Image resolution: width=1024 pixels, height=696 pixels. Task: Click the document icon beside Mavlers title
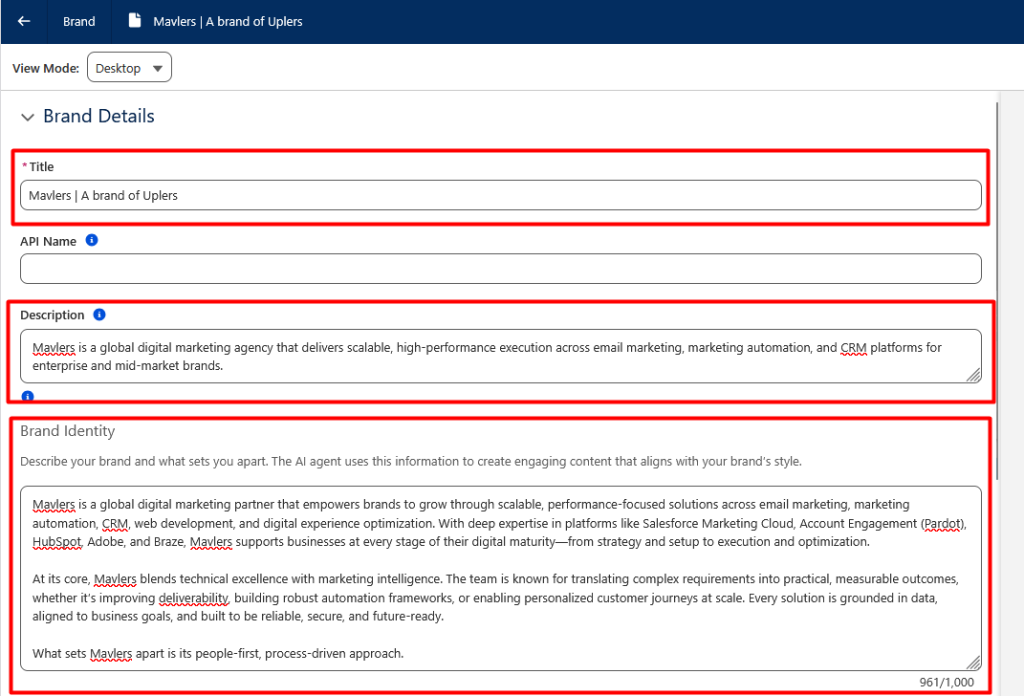click(135, 21)
